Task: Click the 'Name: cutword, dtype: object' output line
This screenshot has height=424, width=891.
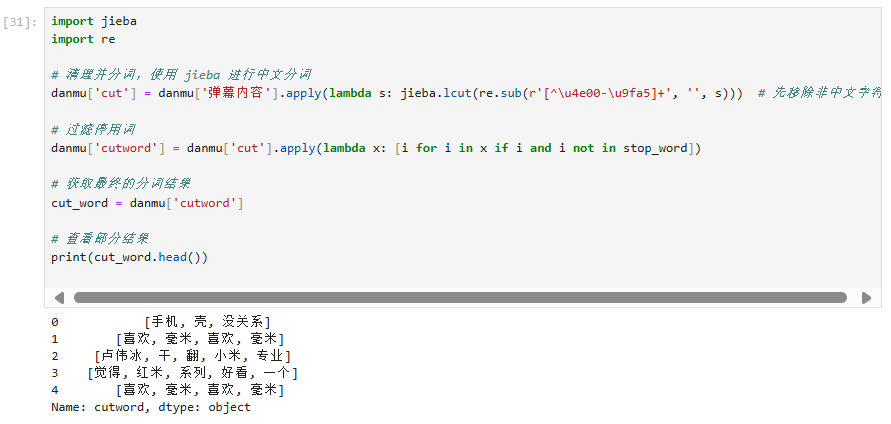Action: [151, 407]
